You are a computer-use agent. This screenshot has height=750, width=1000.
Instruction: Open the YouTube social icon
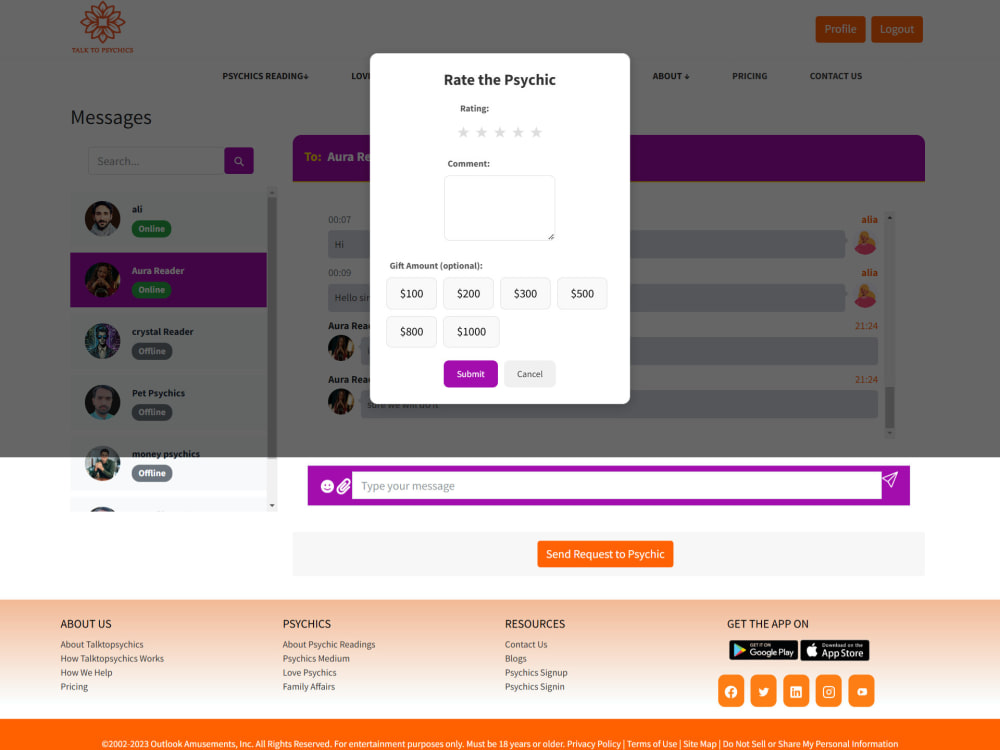862,691
